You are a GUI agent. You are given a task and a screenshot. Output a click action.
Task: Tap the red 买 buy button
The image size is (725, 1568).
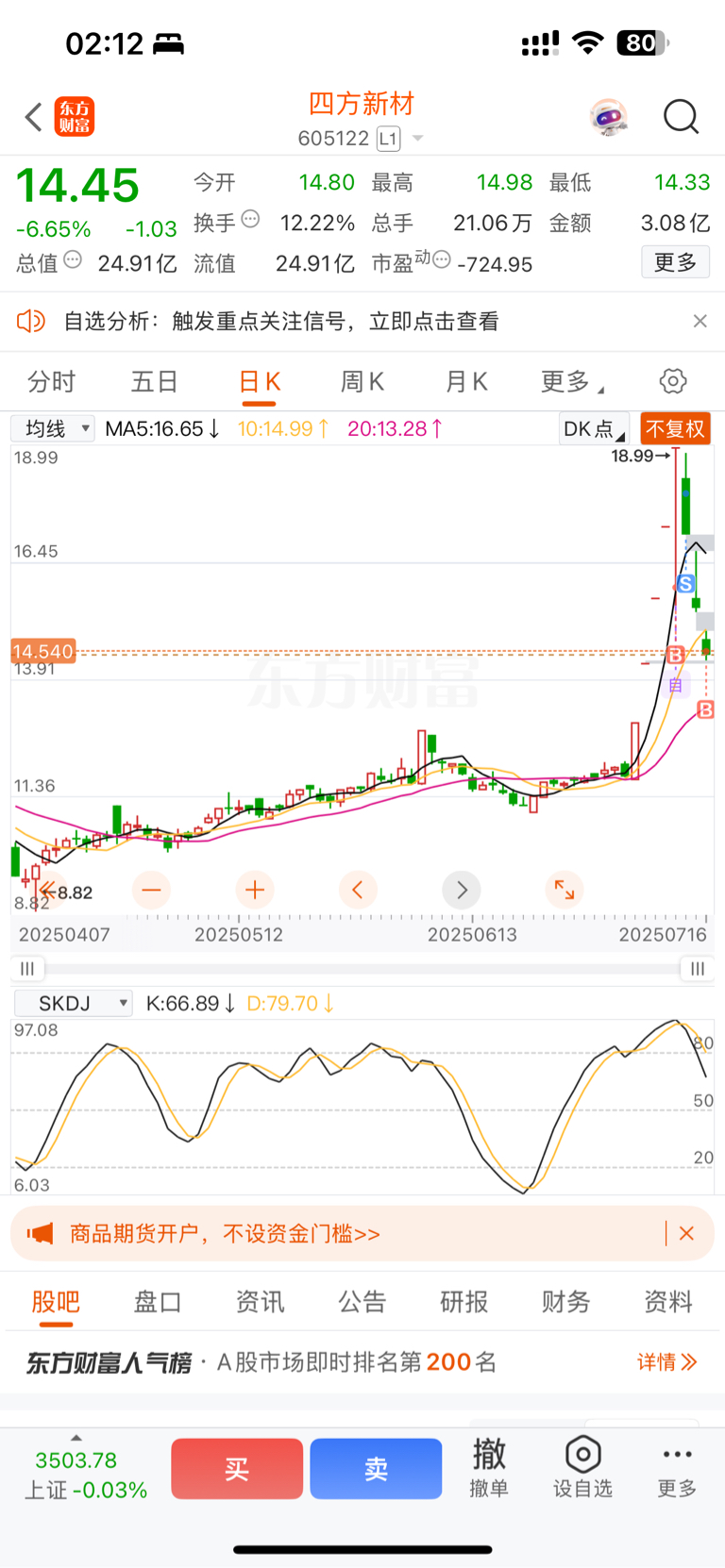pyautogui.click(x=237, y=1468)
